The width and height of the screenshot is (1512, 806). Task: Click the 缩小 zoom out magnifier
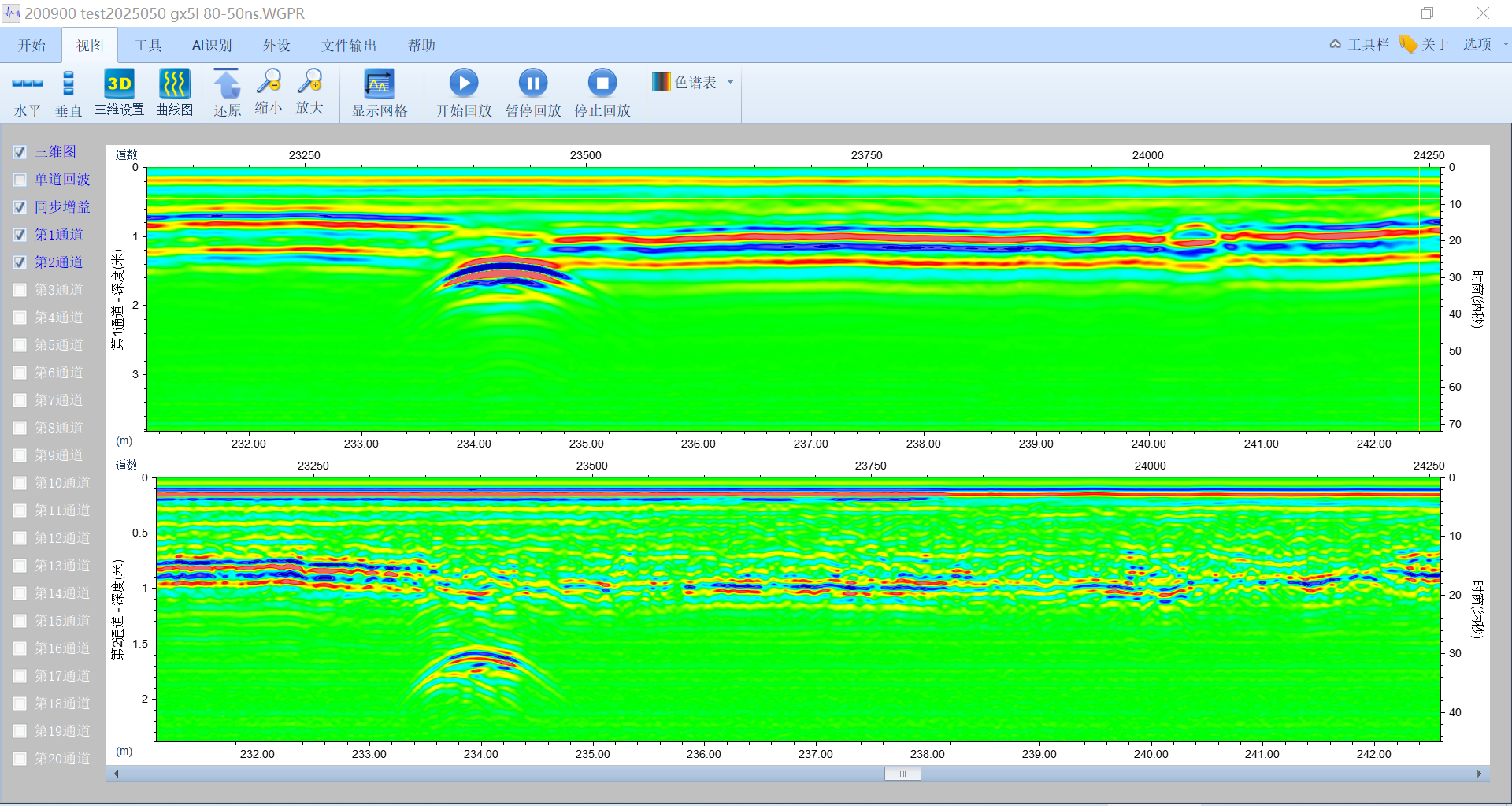pyautogui.click(x=269, y=82)
